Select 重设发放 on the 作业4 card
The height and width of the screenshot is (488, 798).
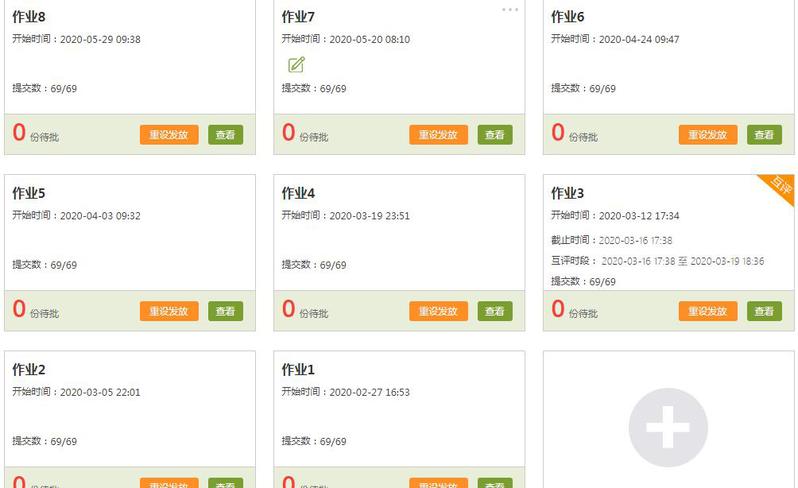click(438, 311)
